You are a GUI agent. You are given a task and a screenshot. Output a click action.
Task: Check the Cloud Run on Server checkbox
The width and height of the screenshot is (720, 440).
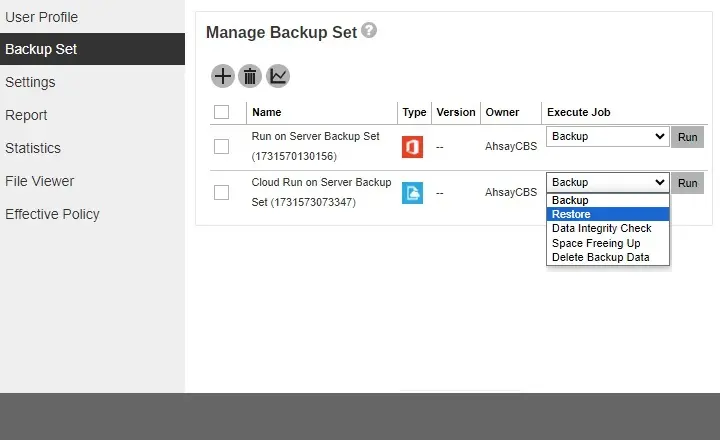coord(222,192)
